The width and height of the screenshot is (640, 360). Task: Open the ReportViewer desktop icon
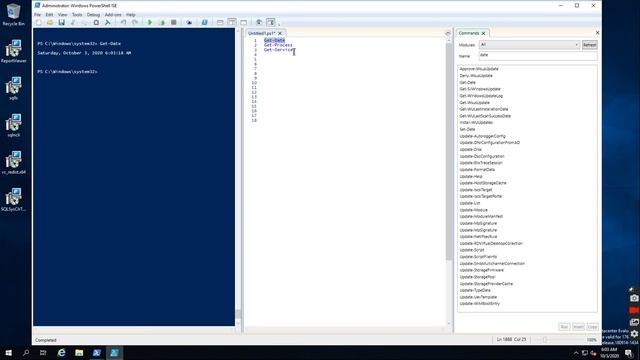pyautogui.click(x=13, y=51)
